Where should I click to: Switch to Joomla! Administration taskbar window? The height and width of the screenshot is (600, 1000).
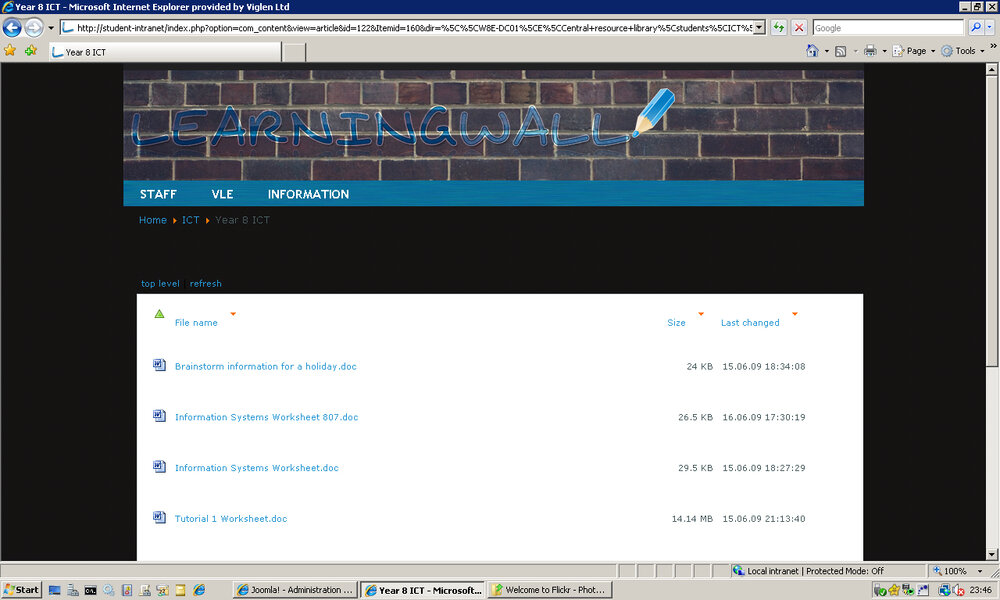295,590
